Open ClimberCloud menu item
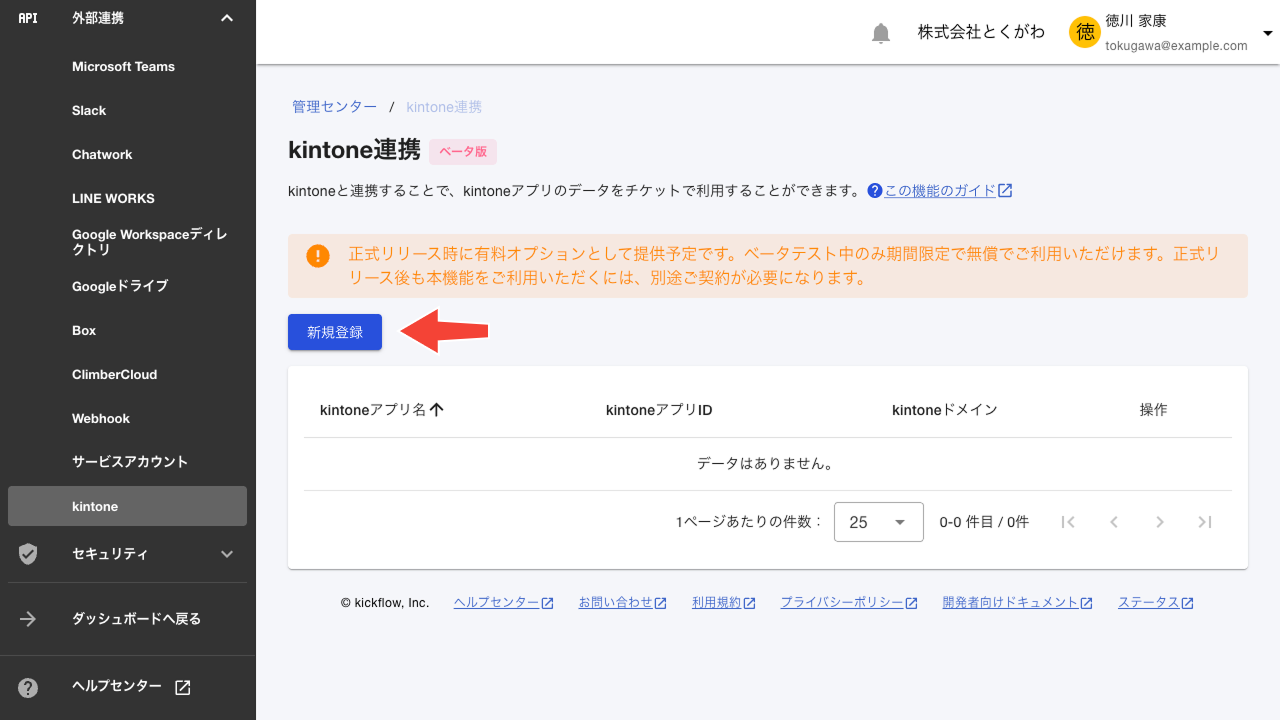 coord(127,375)
